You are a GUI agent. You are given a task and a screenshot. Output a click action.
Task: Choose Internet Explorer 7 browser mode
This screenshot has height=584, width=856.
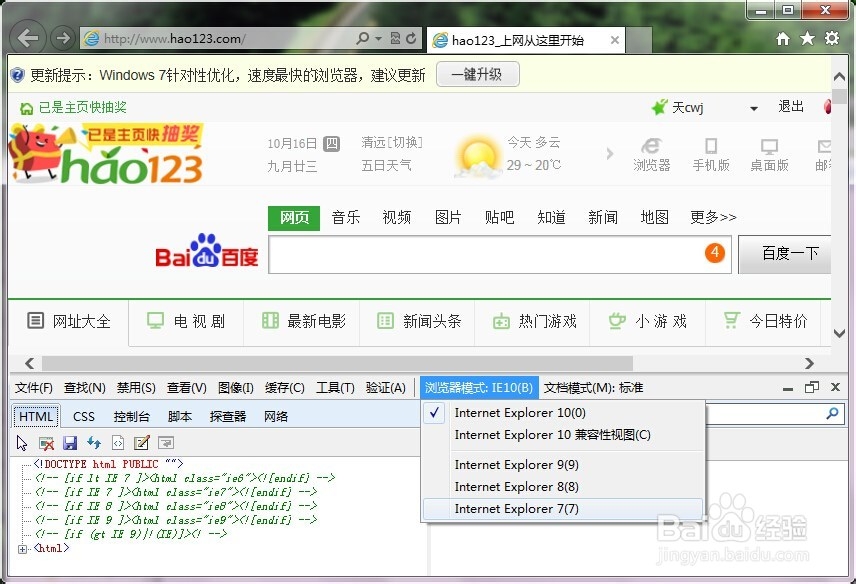click(x=563, y=509)
